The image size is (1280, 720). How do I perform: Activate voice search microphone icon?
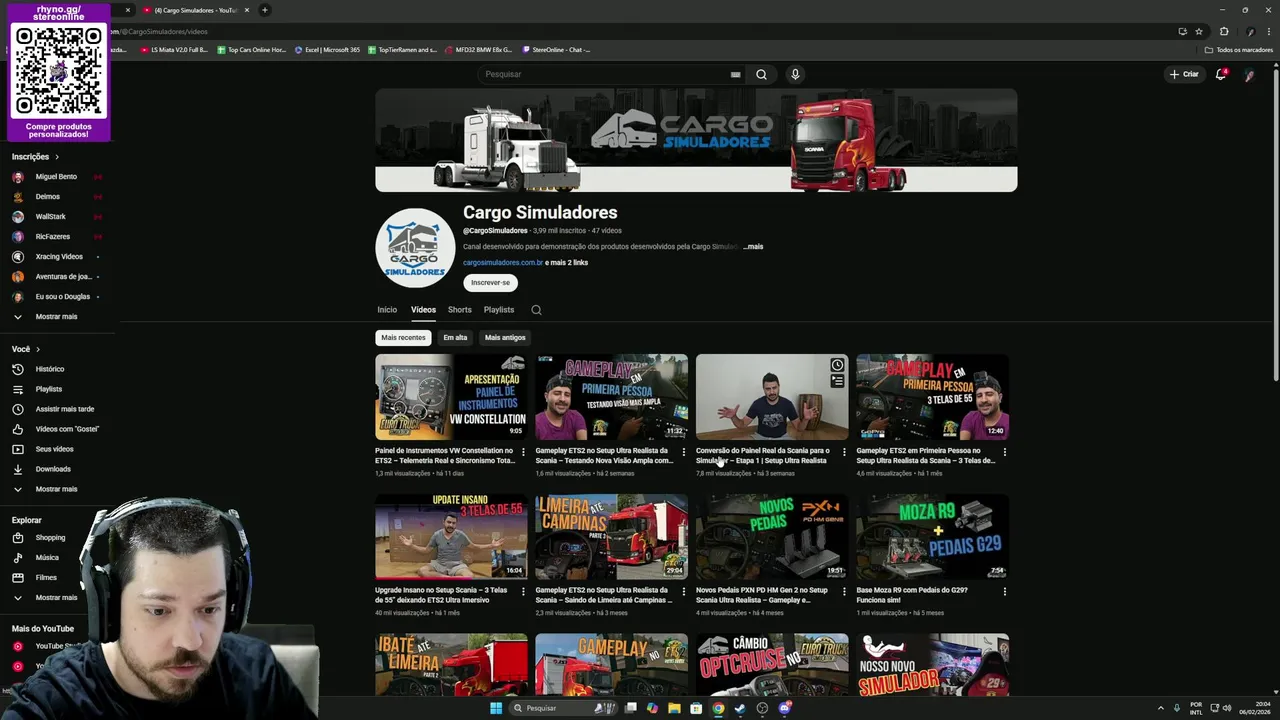795,74
